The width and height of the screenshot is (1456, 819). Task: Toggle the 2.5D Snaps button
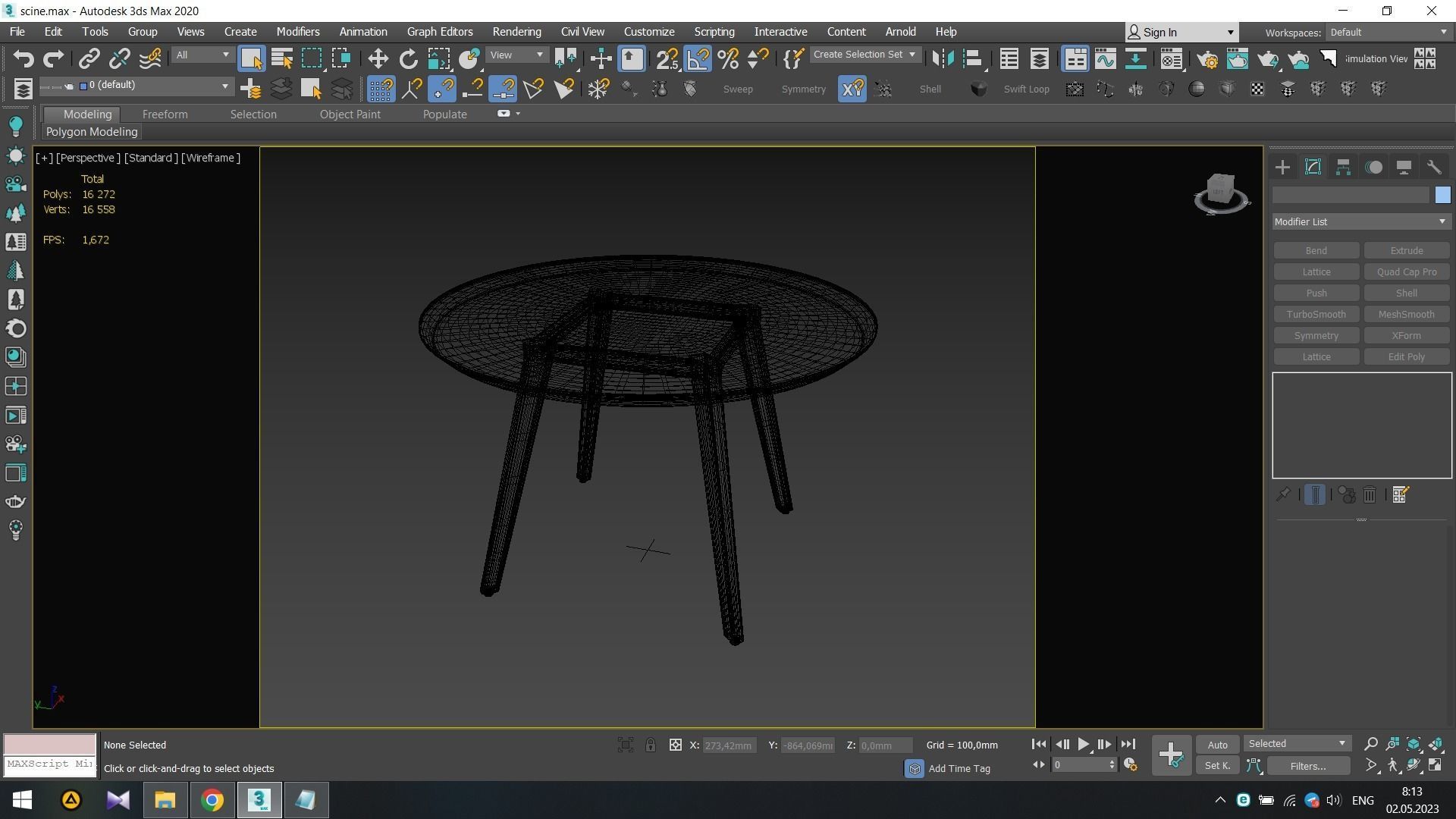(x=667, y=58)
